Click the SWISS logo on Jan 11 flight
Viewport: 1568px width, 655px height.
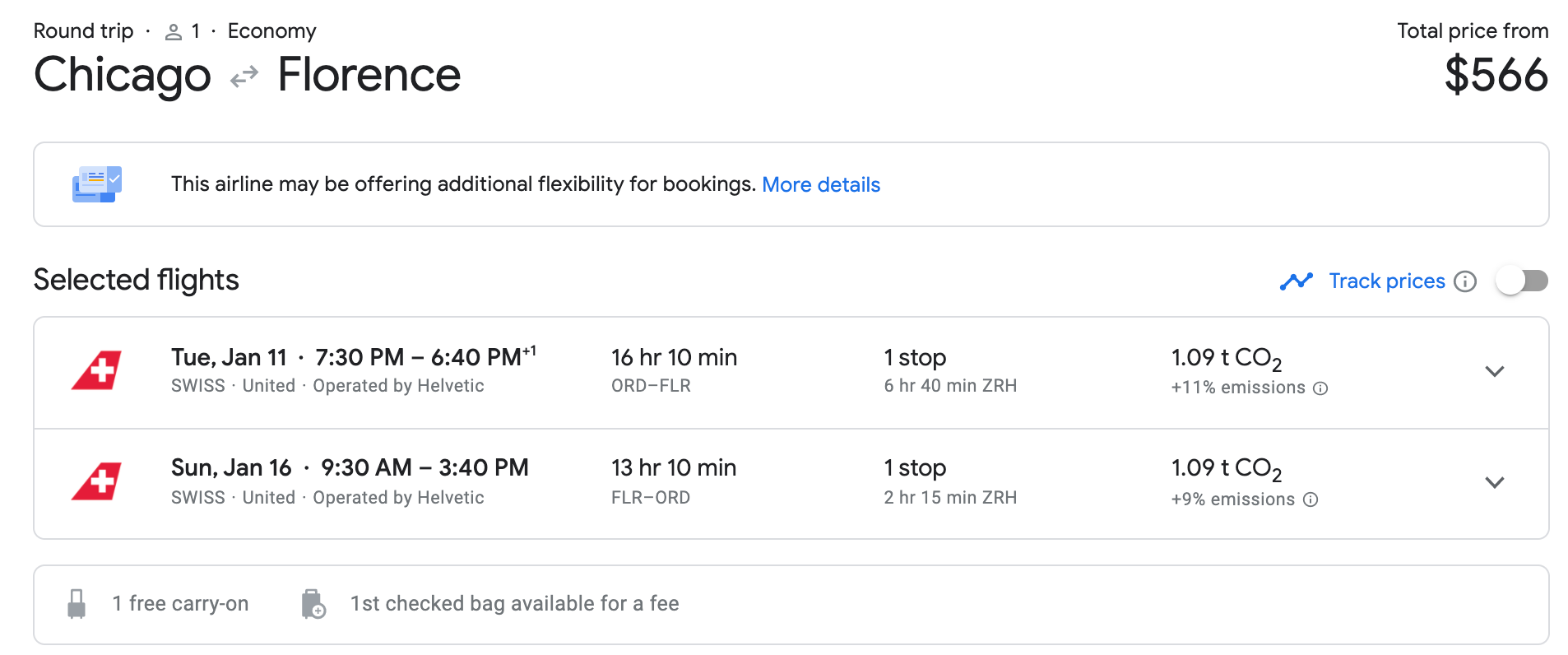click(97, 370)
